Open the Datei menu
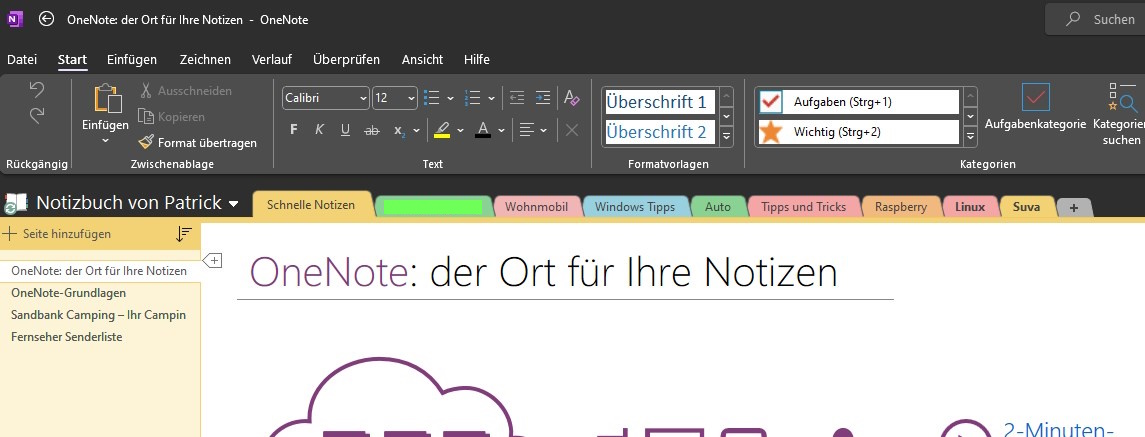Screen dimensions: 1145x437 coord(22,60)
